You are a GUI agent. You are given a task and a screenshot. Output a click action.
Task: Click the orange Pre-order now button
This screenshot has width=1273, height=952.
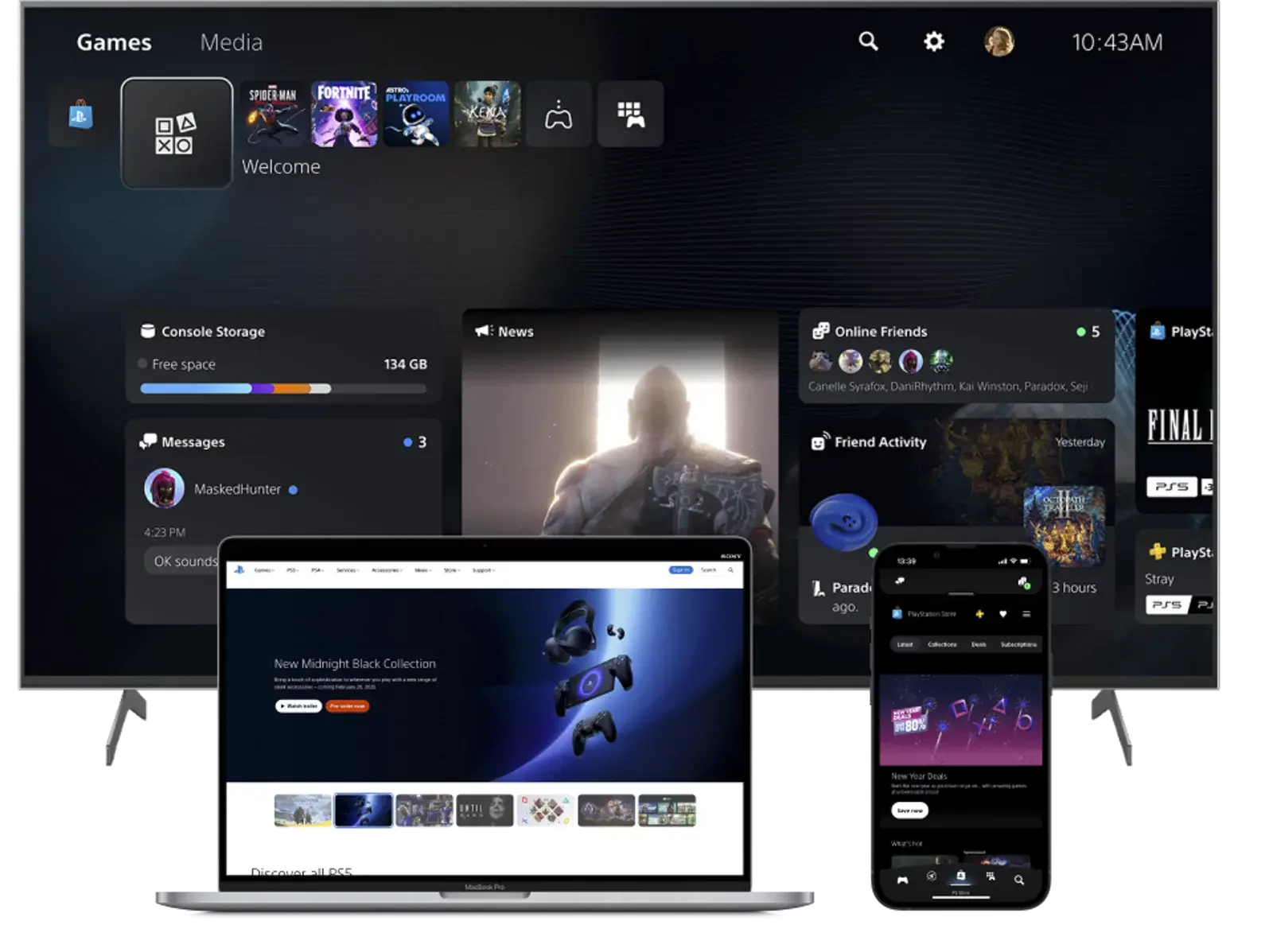(348, 706)
